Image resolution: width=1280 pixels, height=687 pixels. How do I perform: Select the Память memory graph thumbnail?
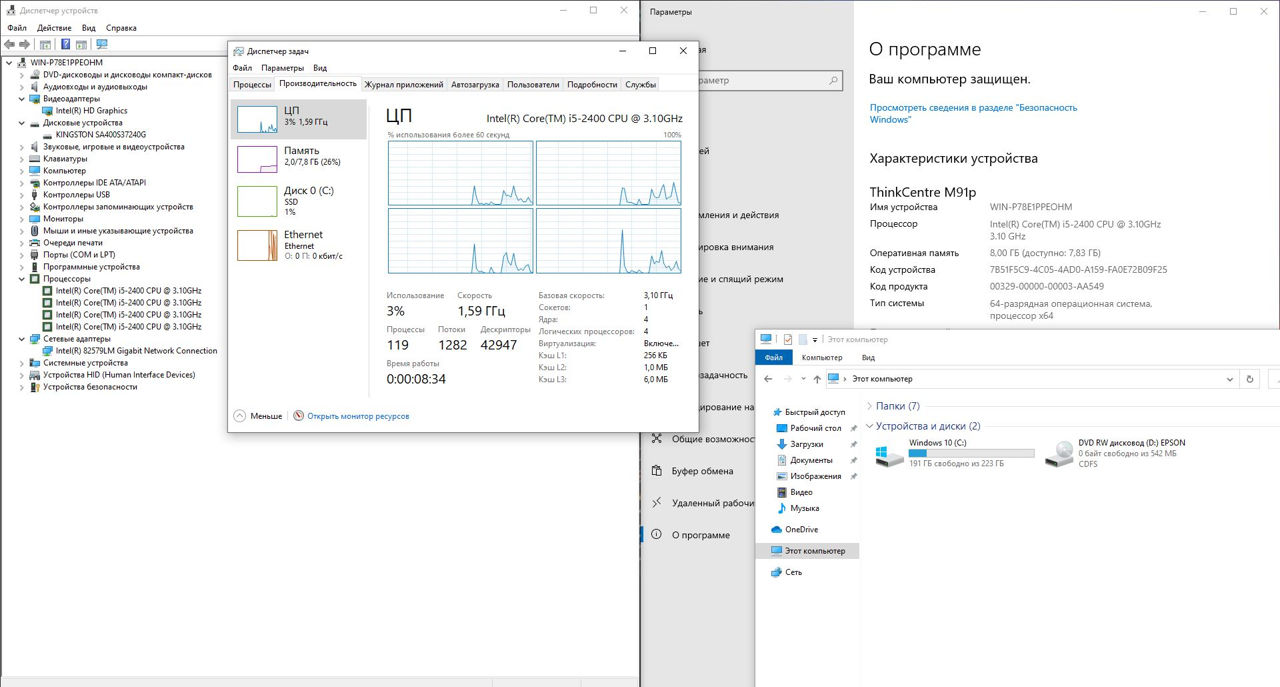point(257,159)
